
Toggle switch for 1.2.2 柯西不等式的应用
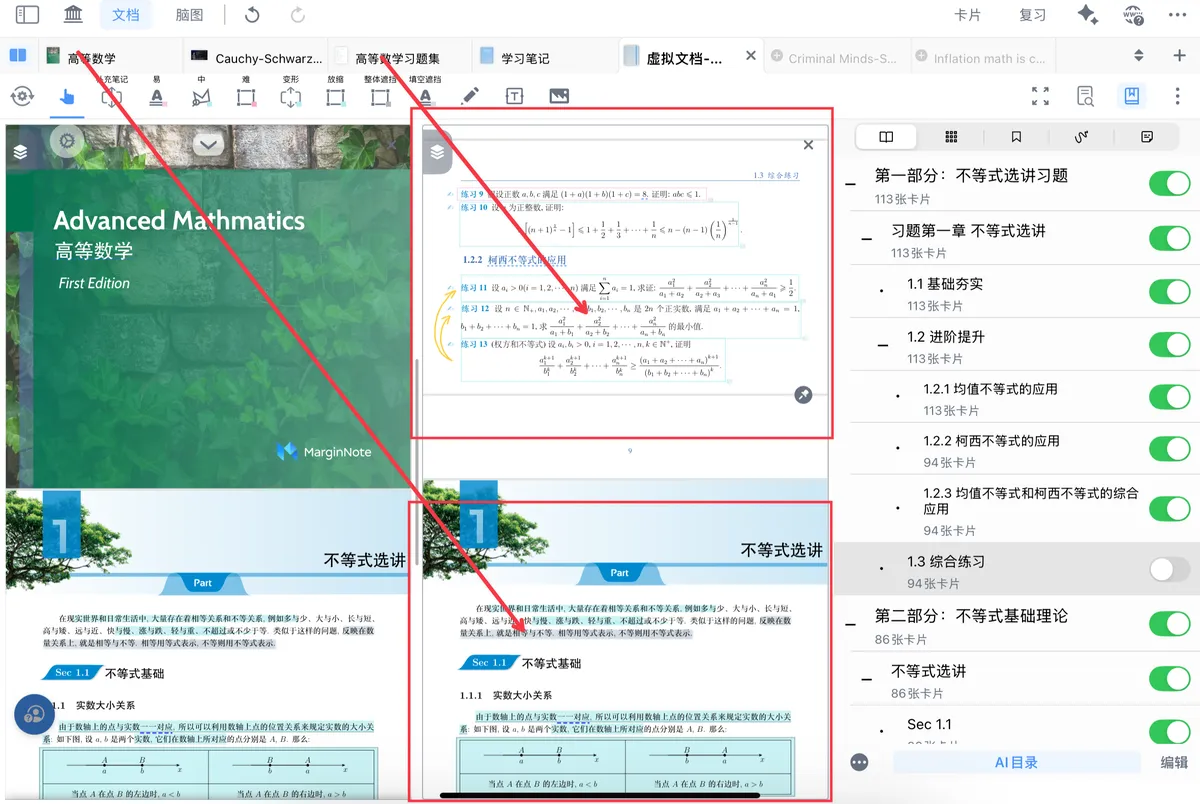pos(1169,448)
